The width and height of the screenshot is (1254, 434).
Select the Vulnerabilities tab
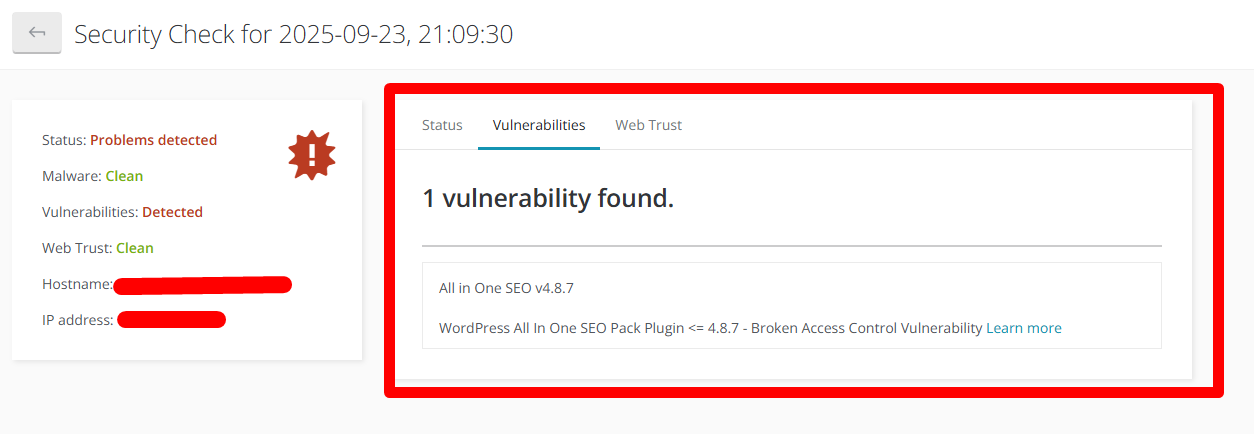point(539,125)
